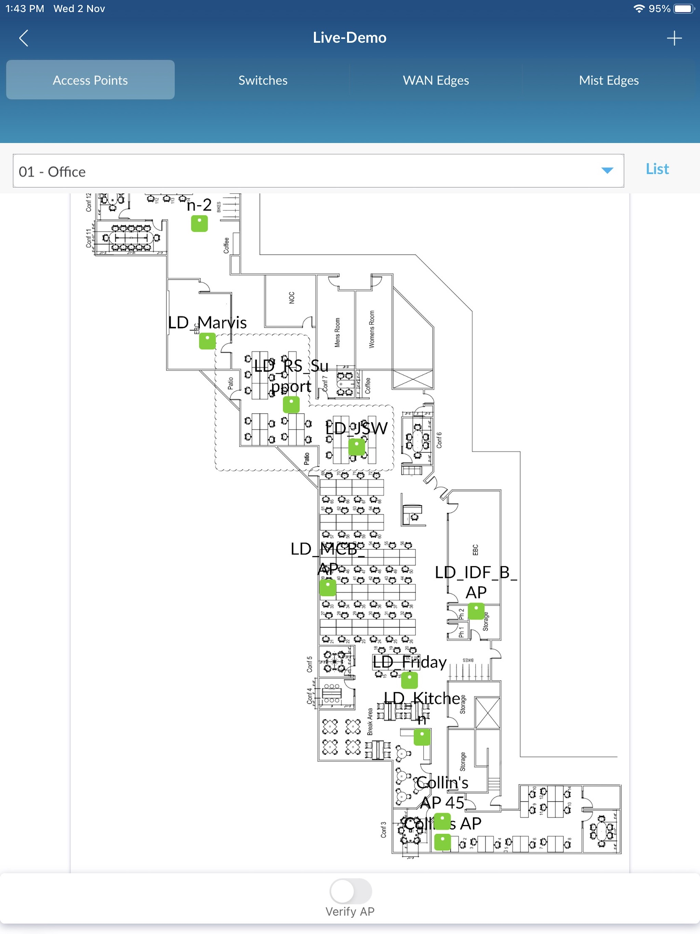Select the LD_Friday access point marker
Screen dimensions: 700x934
pos(409,680)
